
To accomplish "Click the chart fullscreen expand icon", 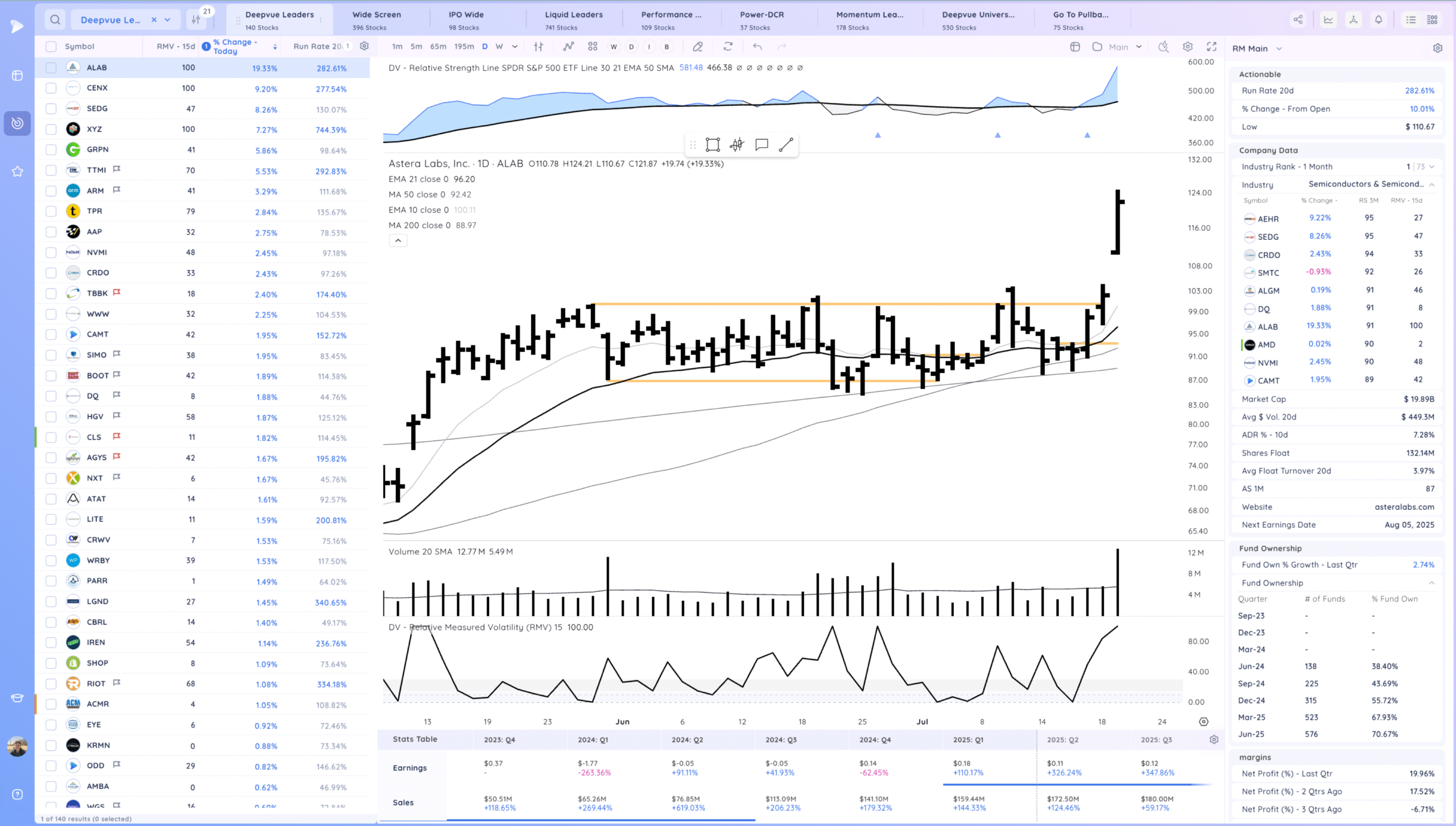I will coord(1212,47).
